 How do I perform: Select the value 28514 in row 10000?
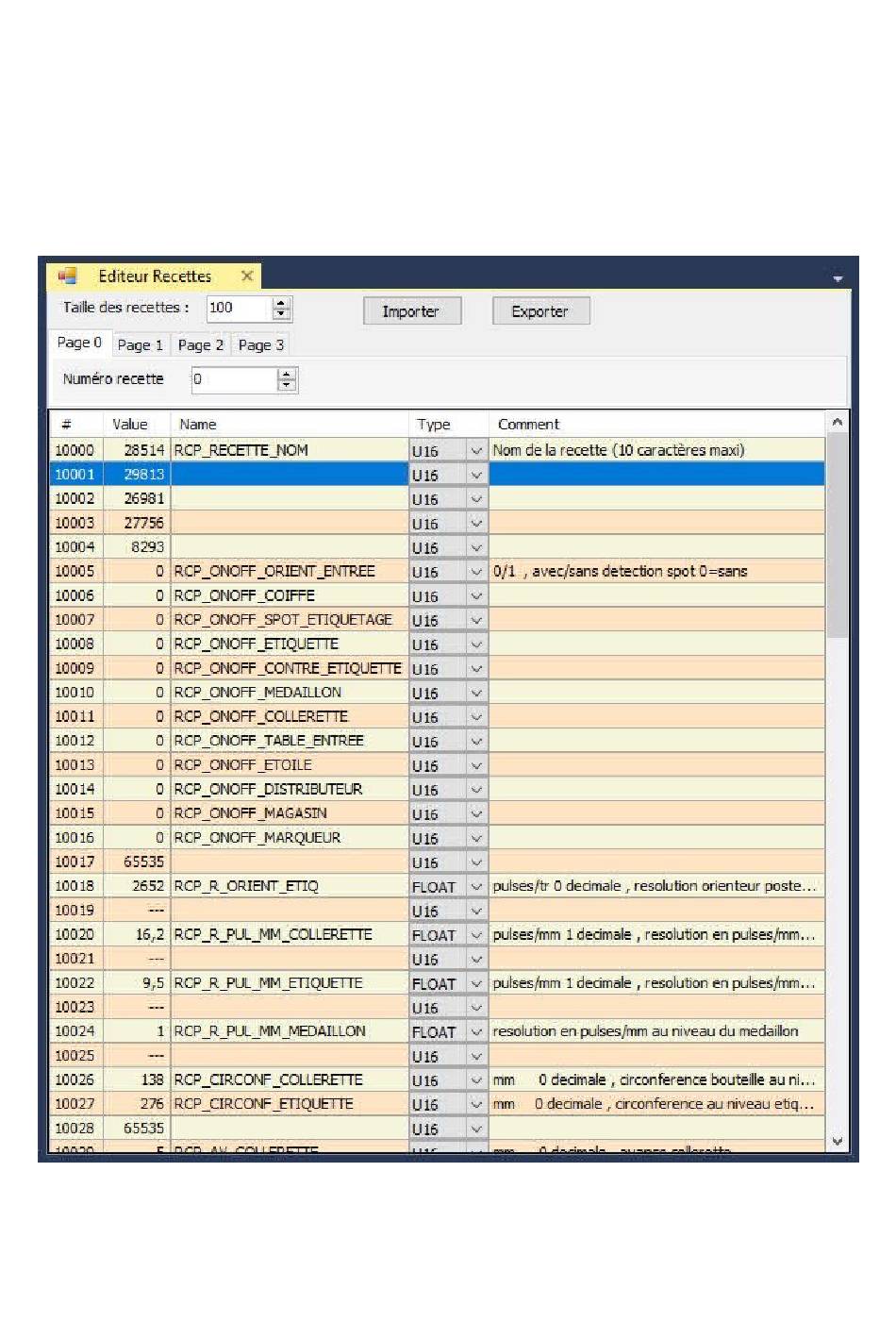136,450
